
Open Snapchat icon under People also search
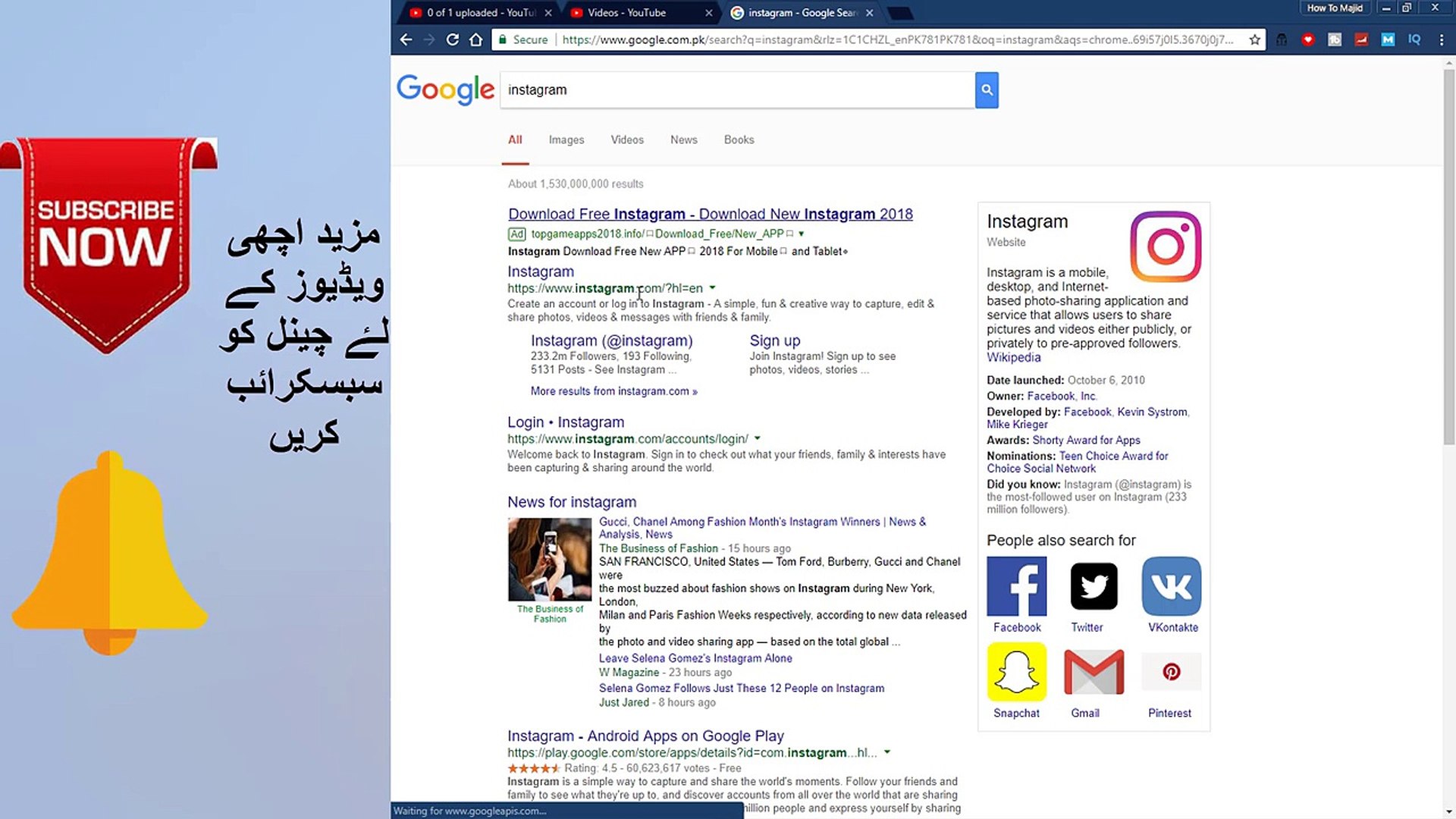1016,671
